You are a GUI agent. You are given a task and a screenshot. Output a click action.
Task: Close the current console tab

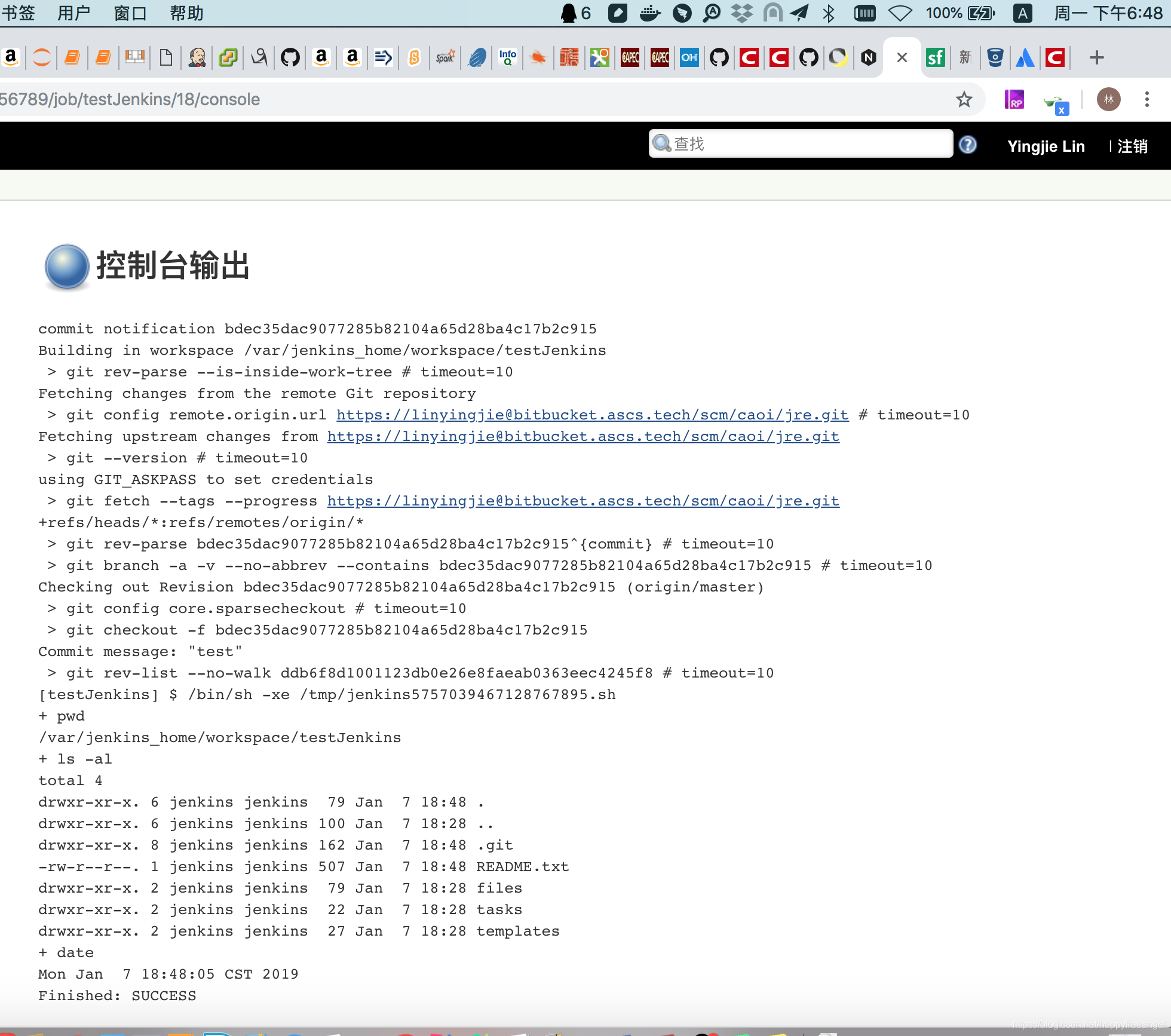pos(902,58)
